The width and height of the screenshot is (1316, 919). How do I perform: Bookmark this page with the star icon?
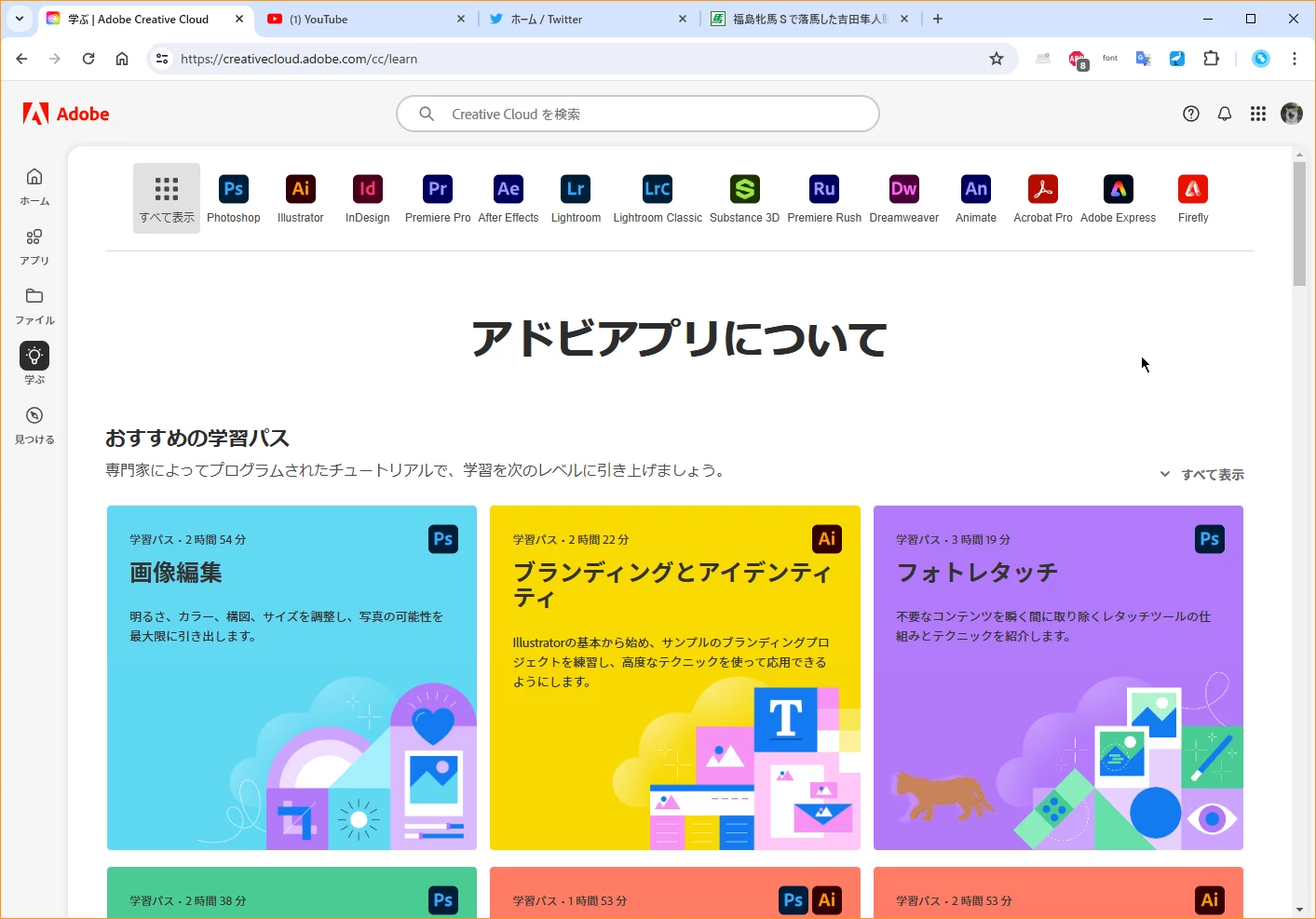point(997,59)
